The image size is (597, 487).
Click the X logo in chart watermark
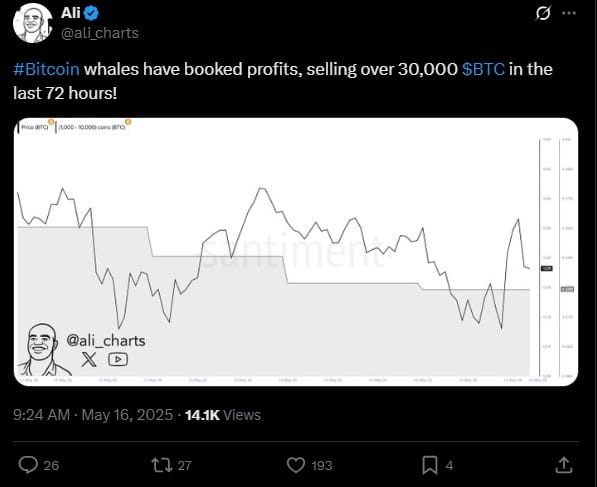pyautogui.click(x=89, y=359)
